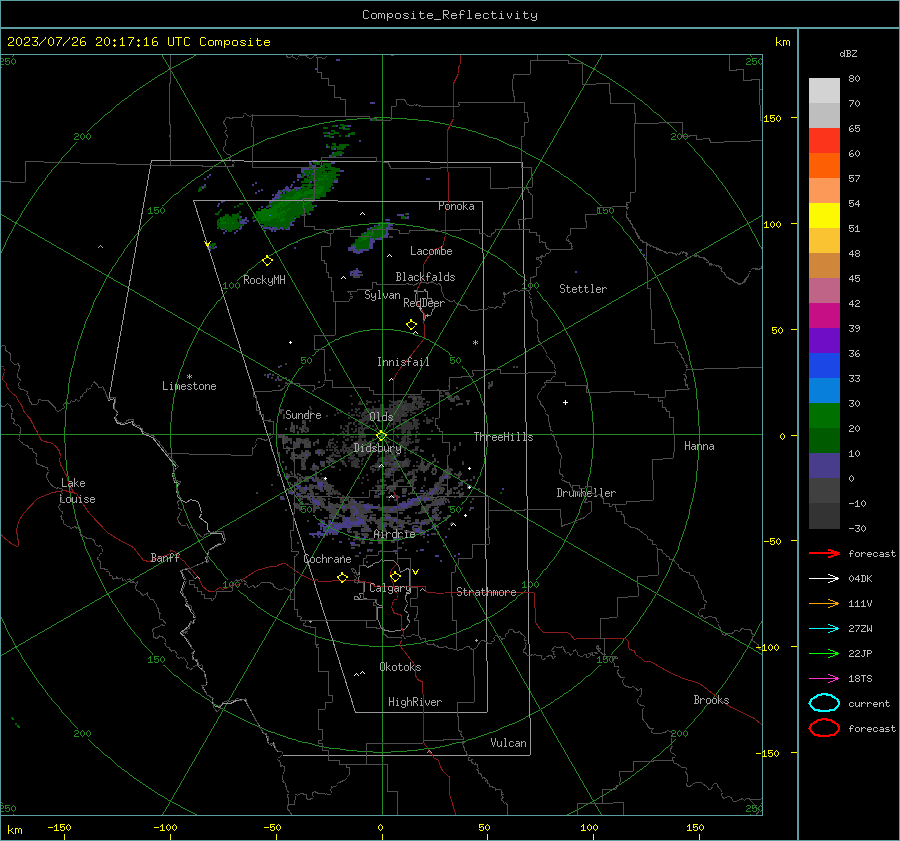Click the yellow diamond marker below RedDeer

[x=411, y=325]
